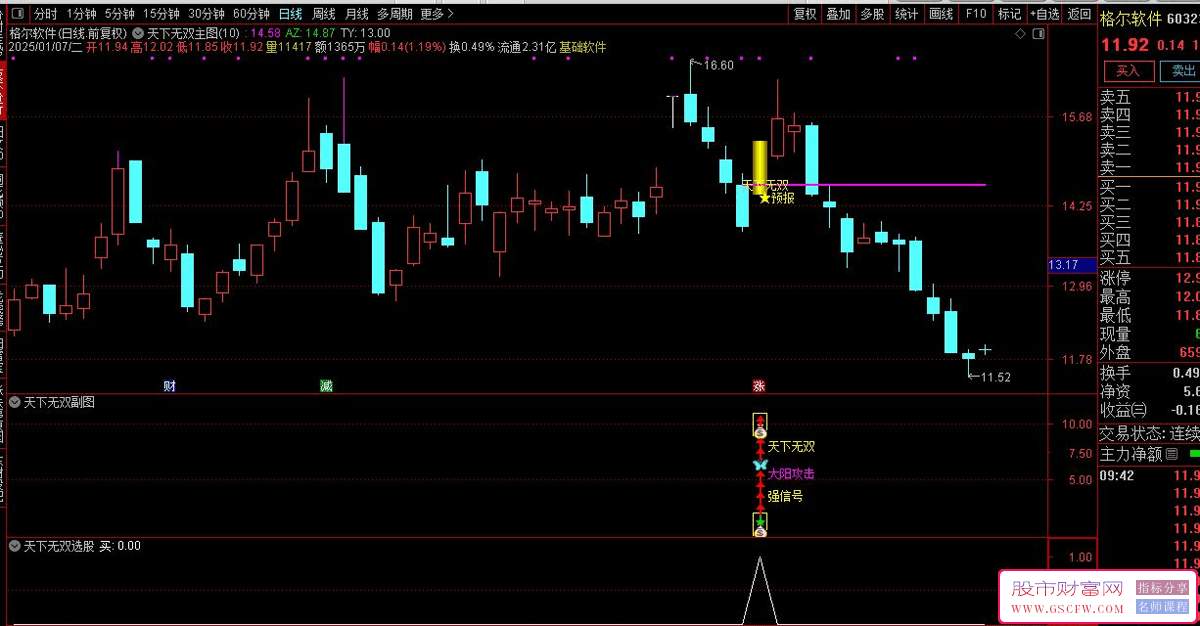Click the 多股 multi-stock button
This screenshot has width=1200, height=626.
coord(872,14)
